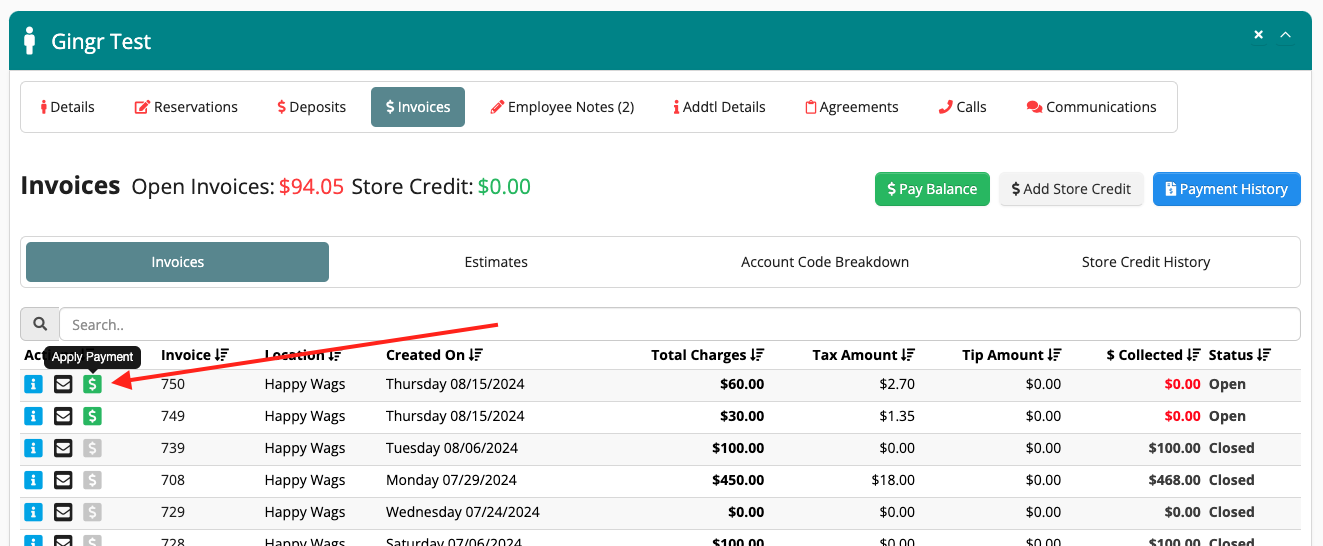The height and width of the screenshot is (546, 1323).
Task: Open the Communications tab
Action: coord(1091,107)
